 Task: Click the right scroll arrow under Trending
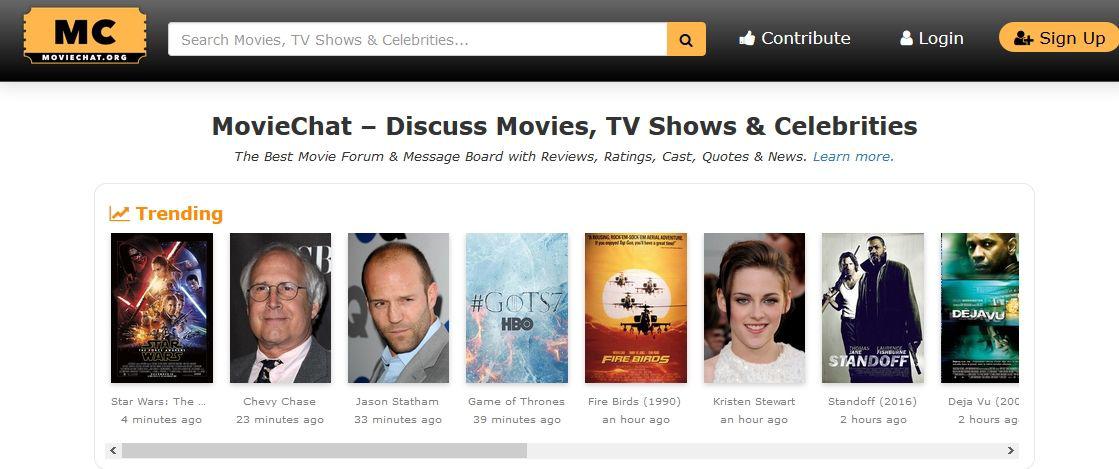[x=1011, y=450]
